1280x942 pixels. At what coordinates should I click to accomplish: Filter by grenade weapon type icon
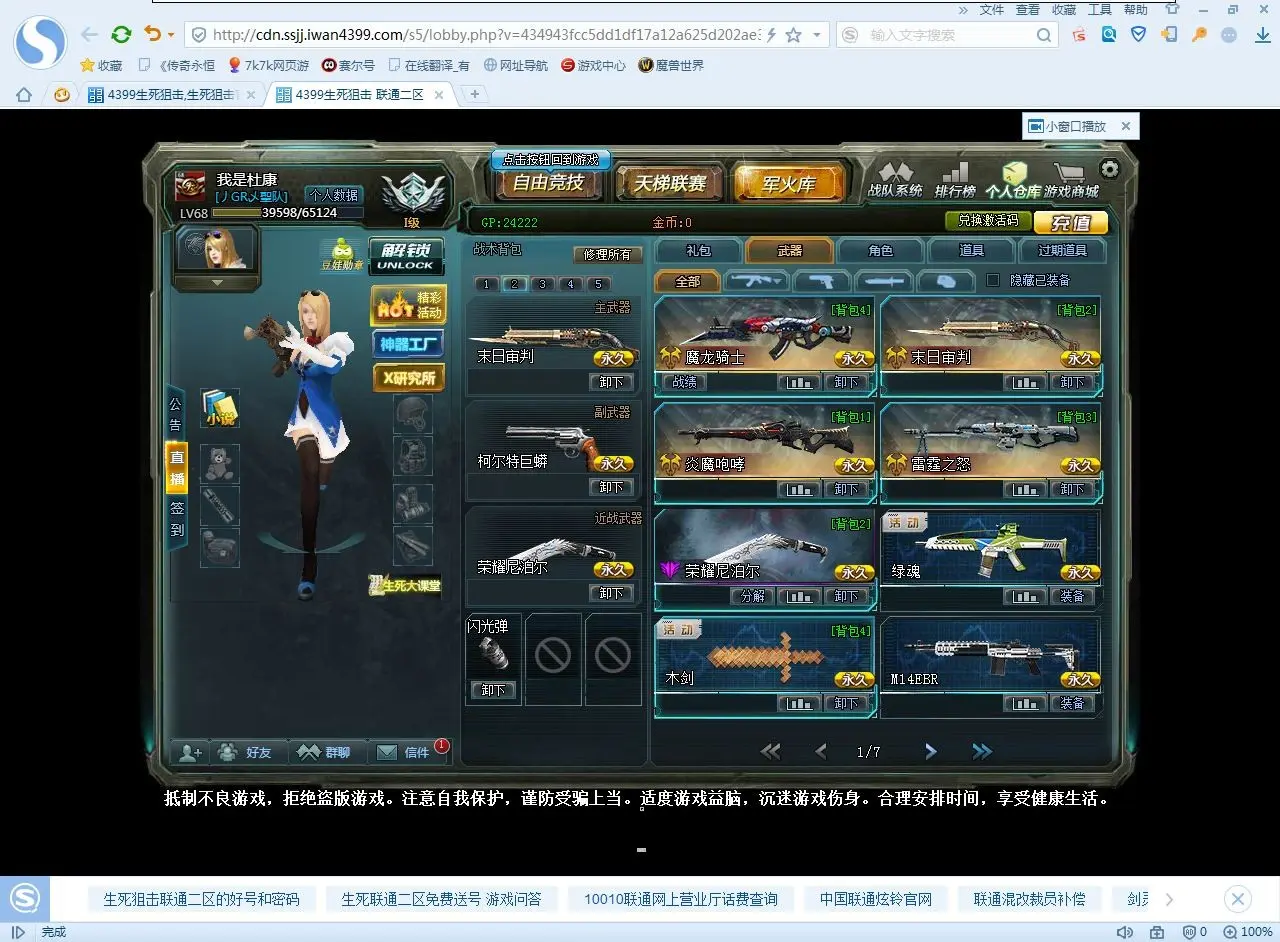(945, 281)
